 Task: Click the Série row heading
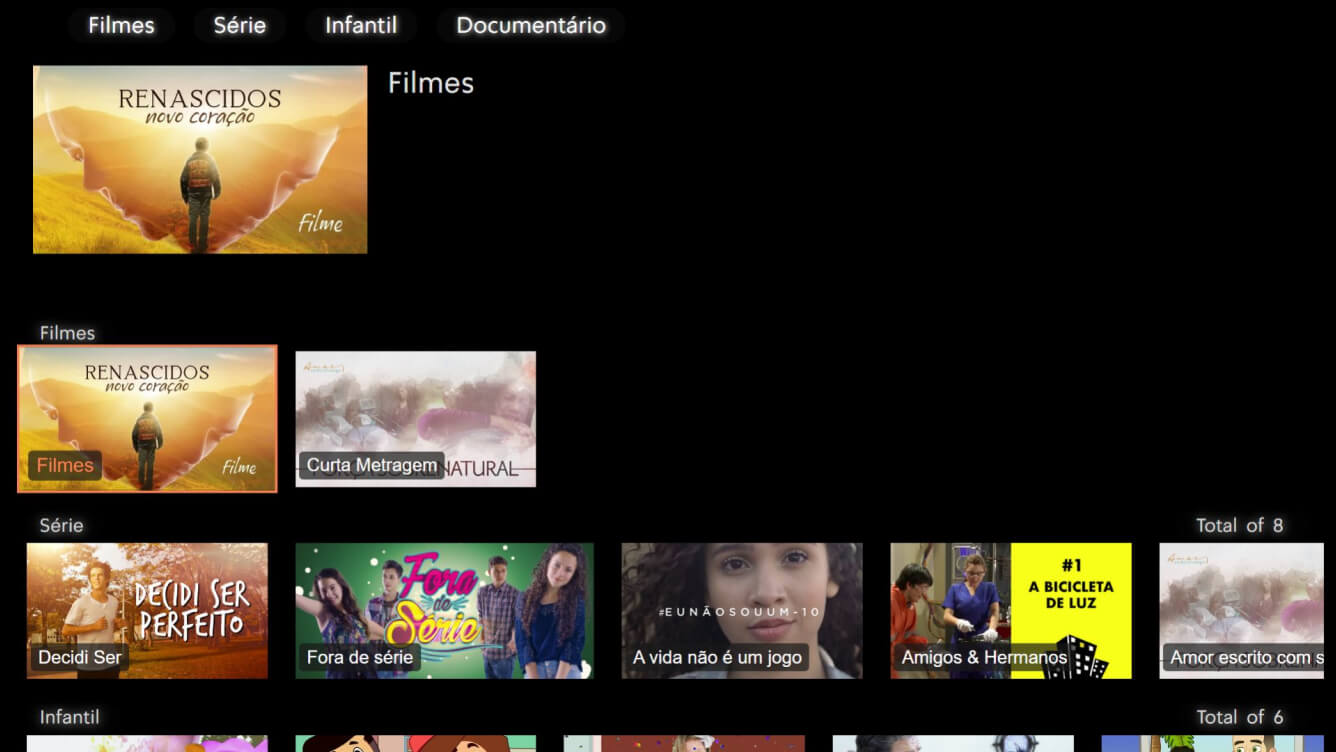tap(61, 526)
